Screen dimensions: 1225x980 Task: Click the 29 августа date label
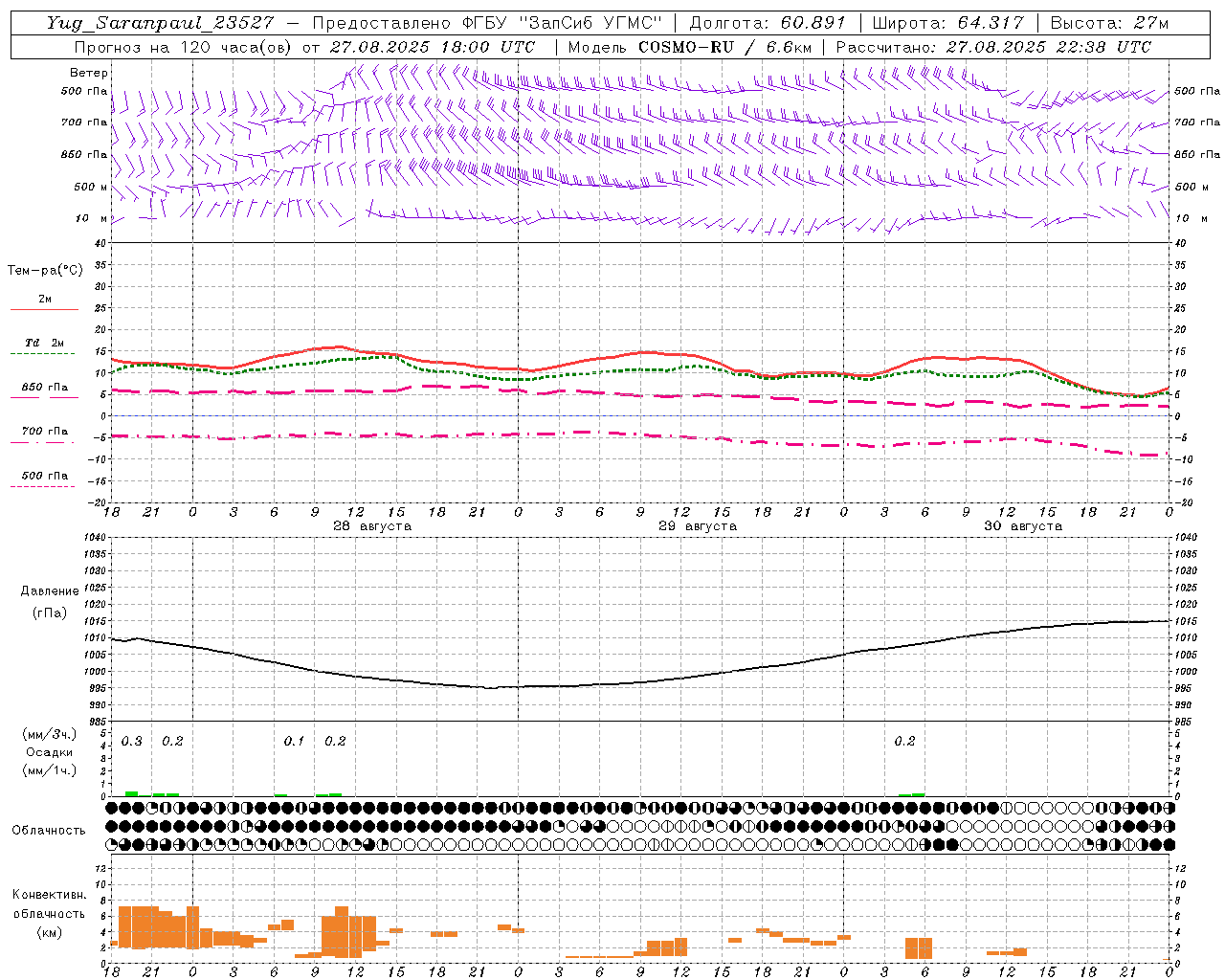tap(698, 526)
